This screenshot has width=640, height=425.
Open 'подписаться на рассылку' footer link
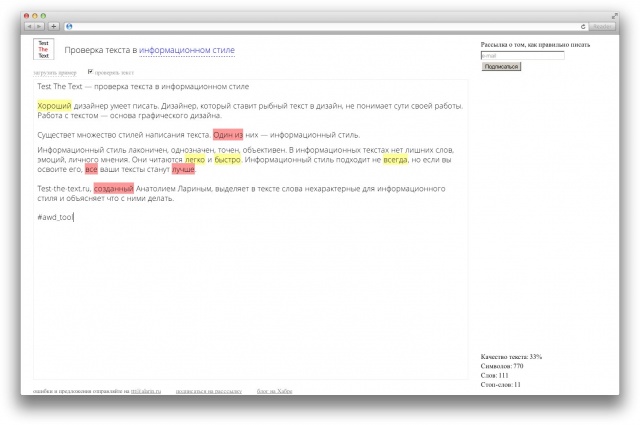(209, 391)
